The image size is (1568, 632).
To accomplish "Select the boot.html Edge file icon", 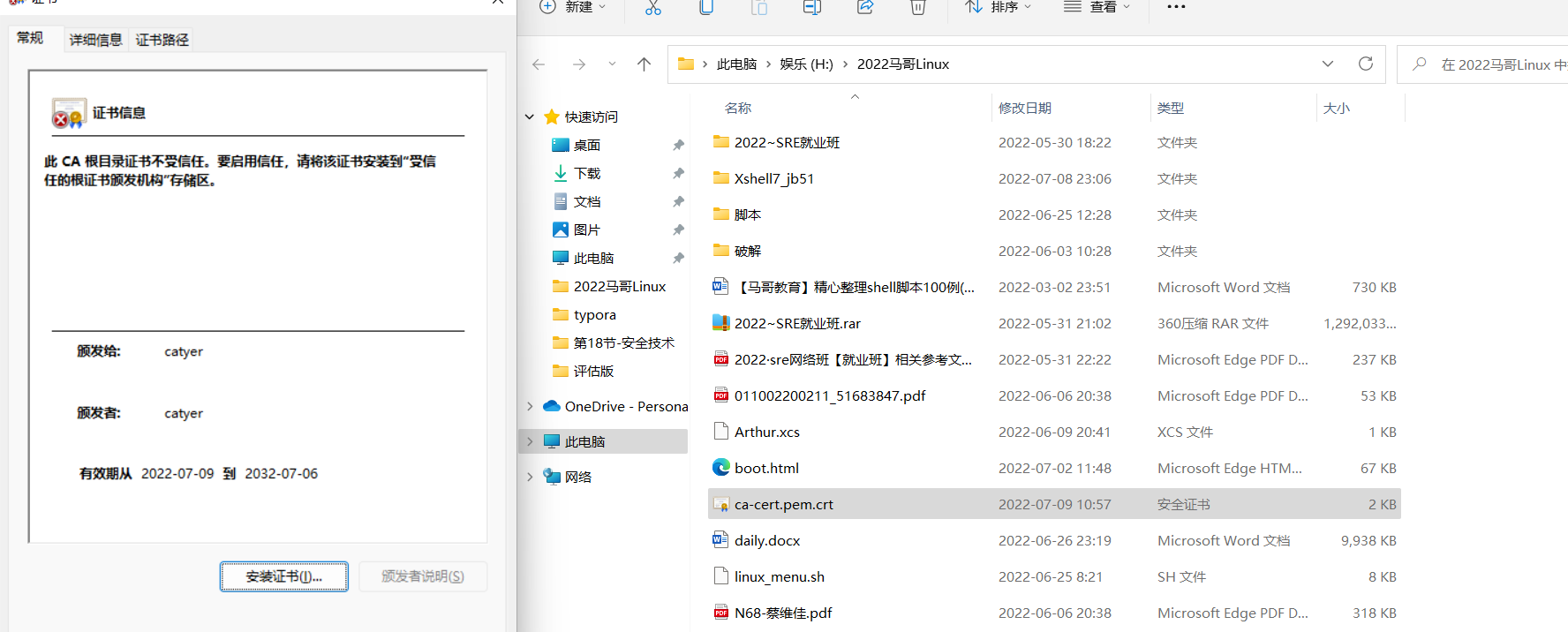I will click(x=721, y=468).
